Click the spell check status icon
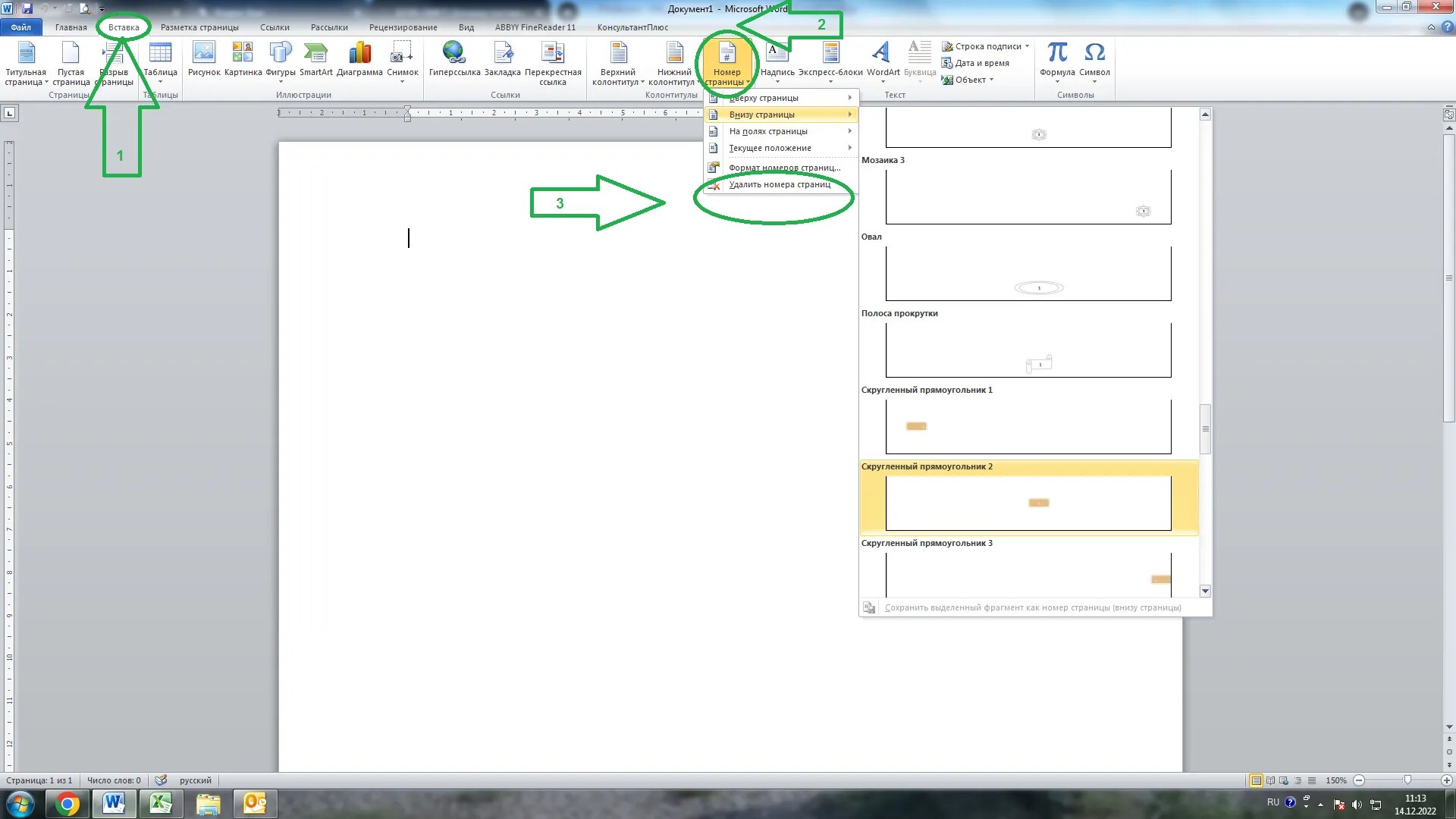Viewport: 1456px width, 819px height. click(x=161, y=780)
